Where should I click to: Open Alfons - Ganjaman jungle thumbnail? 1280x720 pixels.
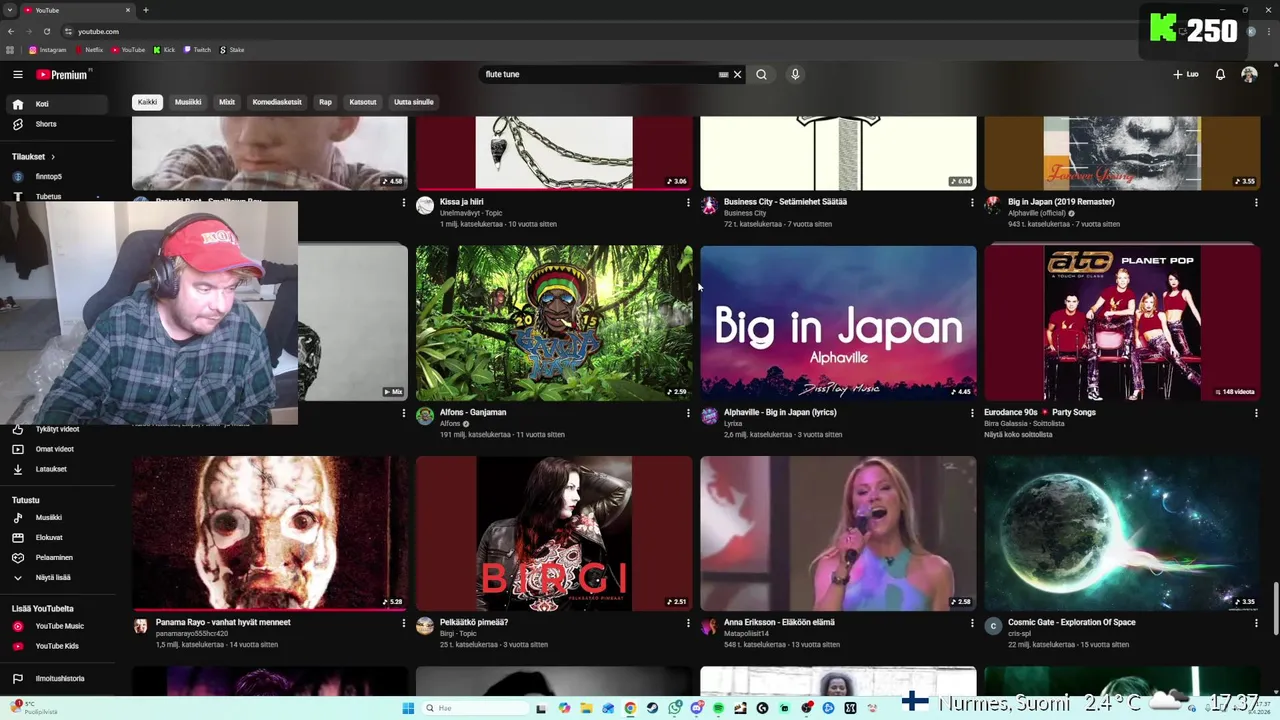554,323
